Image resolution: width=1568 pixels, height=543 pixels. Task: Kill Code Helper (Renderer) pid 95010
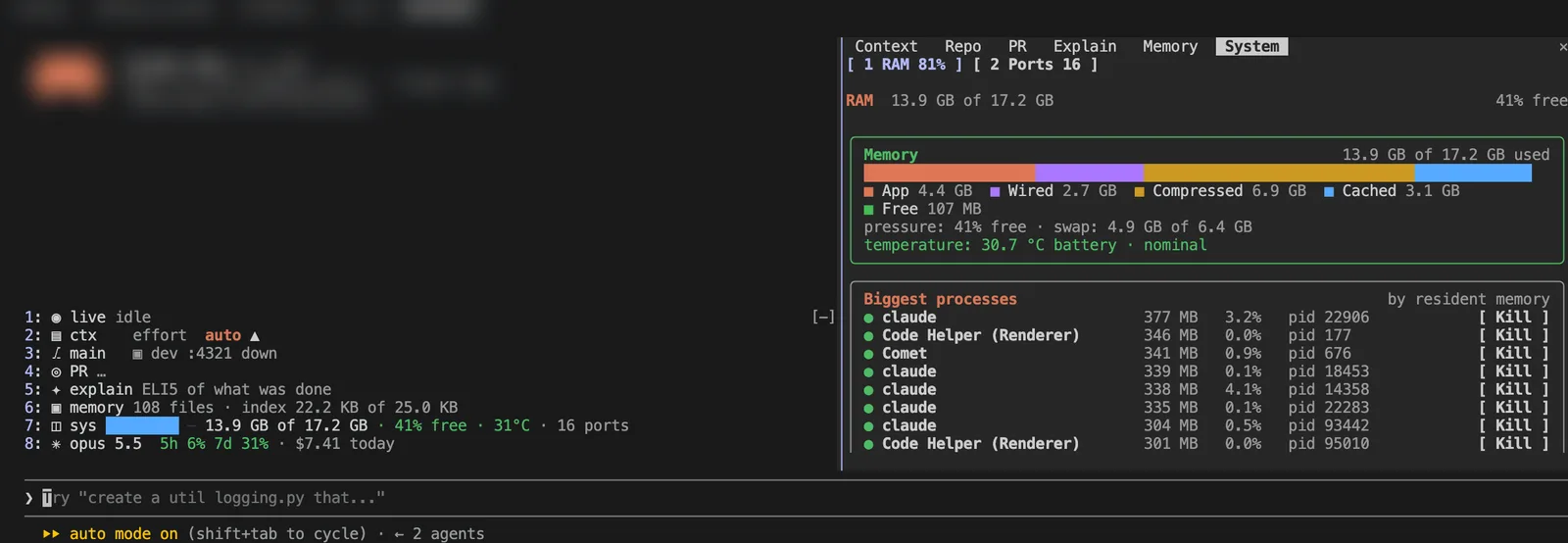click(x=1513, y=444)
